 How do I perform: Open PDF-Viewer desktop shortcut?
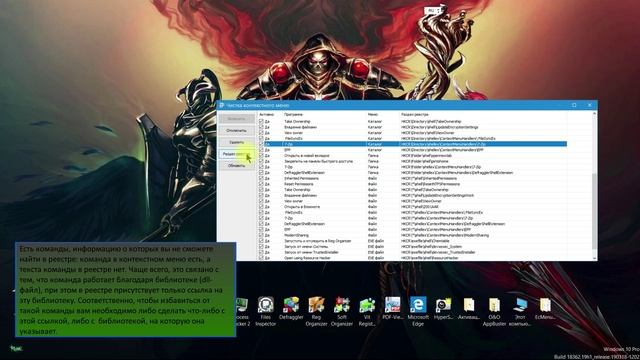pyautogui.click(x=392, y=308)
